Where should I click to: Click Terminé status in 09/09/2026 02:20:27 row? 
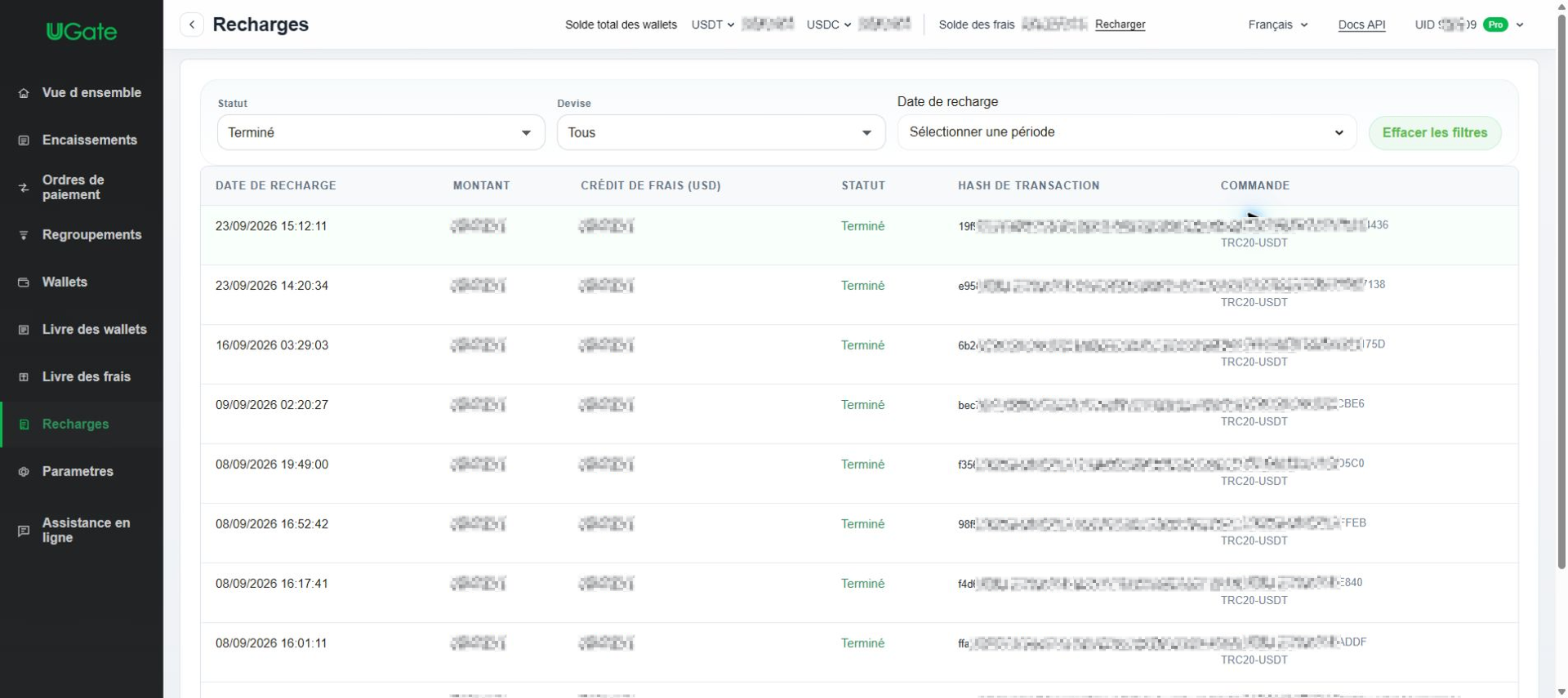tap(862, 405)
